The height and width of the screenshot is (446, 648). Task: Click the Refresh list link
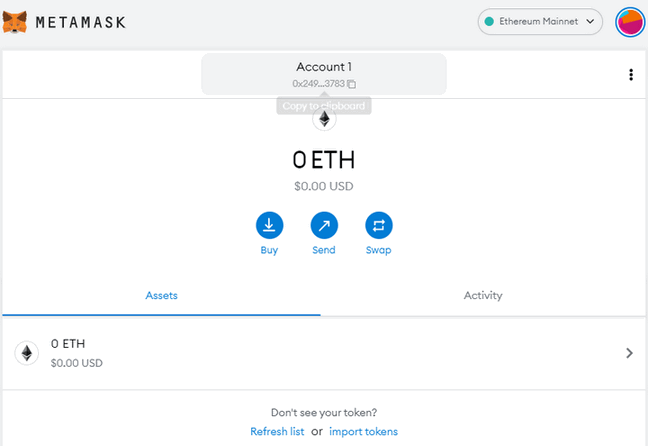point(277,432)
